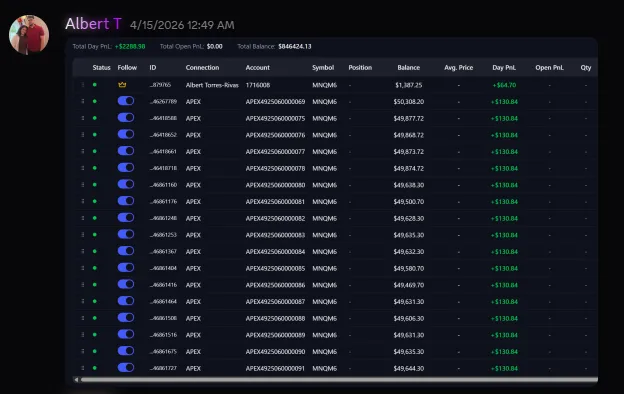Sort by the Qty column header

586,68
